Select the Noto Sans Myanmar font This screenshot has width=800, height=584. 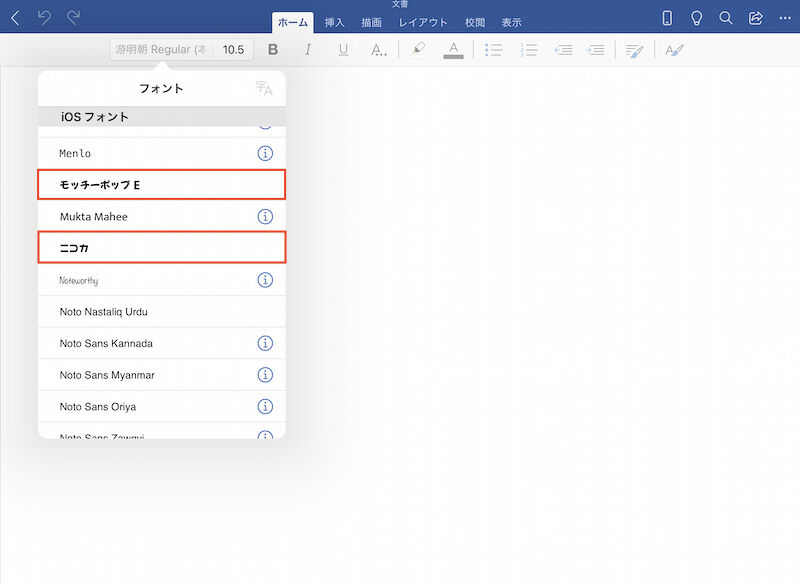pyautogui.click(x=162, y=375)
